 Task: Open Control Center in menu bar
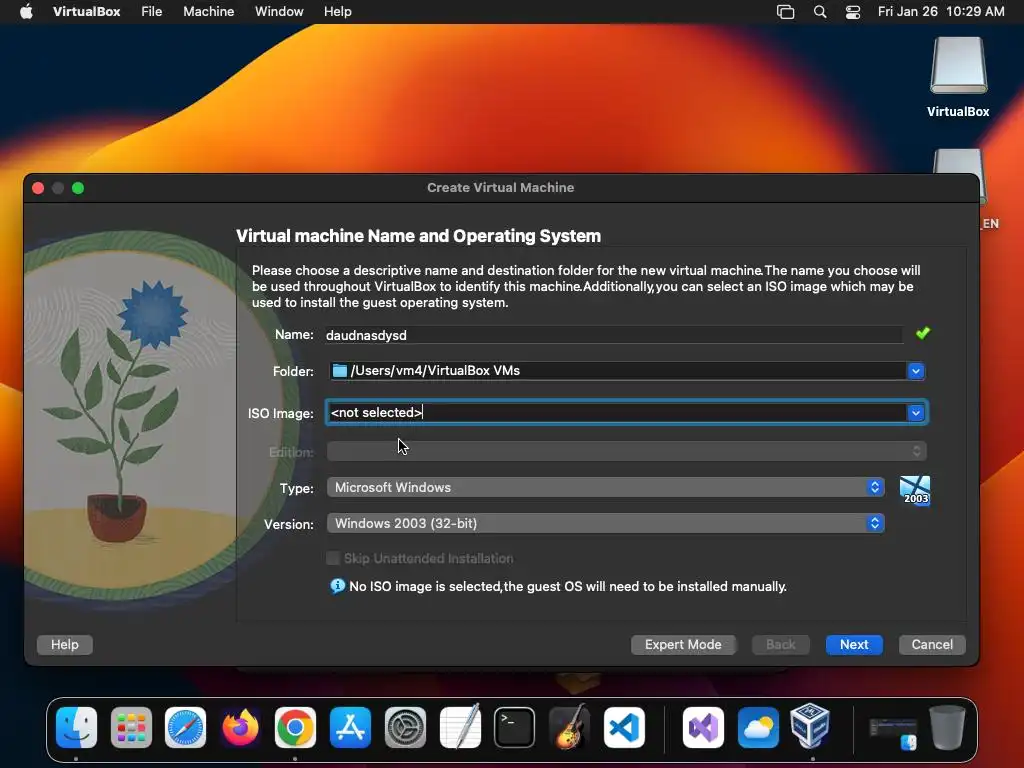(x=853, y=11)
